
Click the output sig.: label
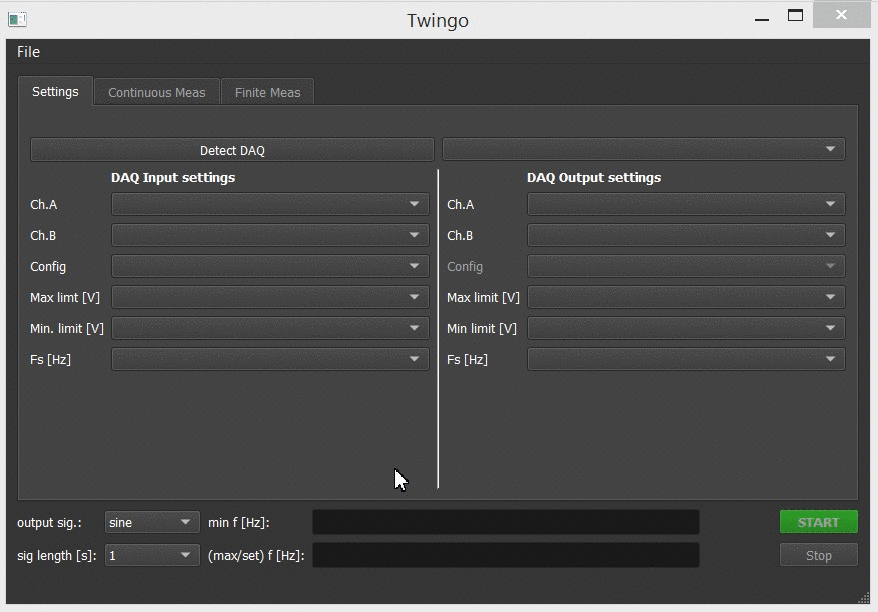coord(49,522)
